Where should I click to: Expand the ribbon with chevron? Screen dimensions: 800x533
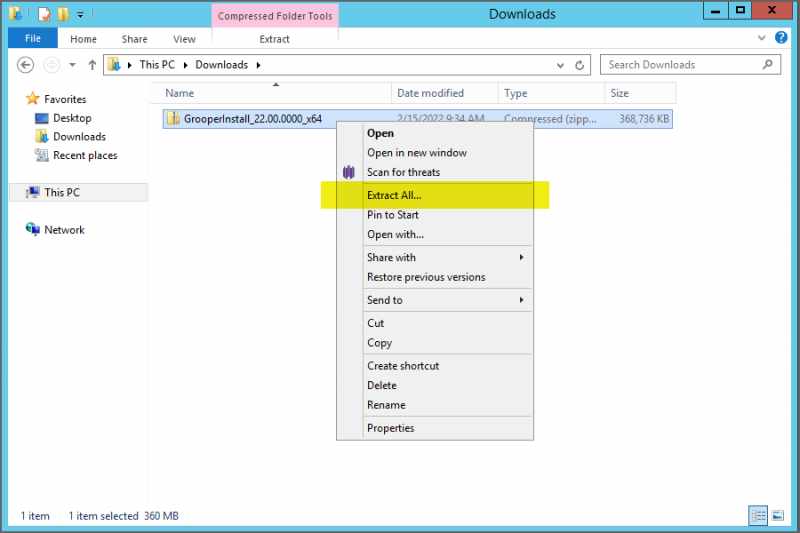(762, 38)
